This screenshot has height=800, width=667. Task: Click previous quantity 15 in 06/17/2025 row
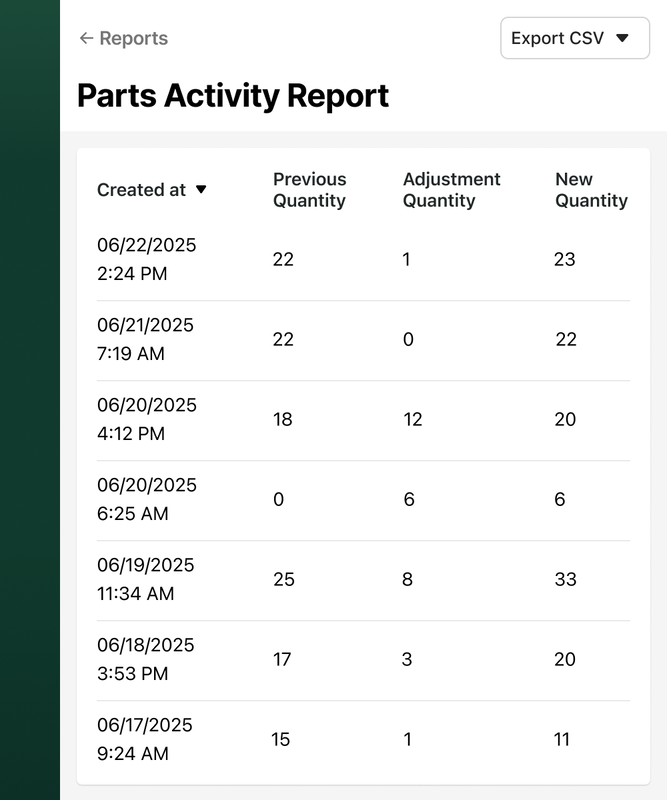point(281,739)
